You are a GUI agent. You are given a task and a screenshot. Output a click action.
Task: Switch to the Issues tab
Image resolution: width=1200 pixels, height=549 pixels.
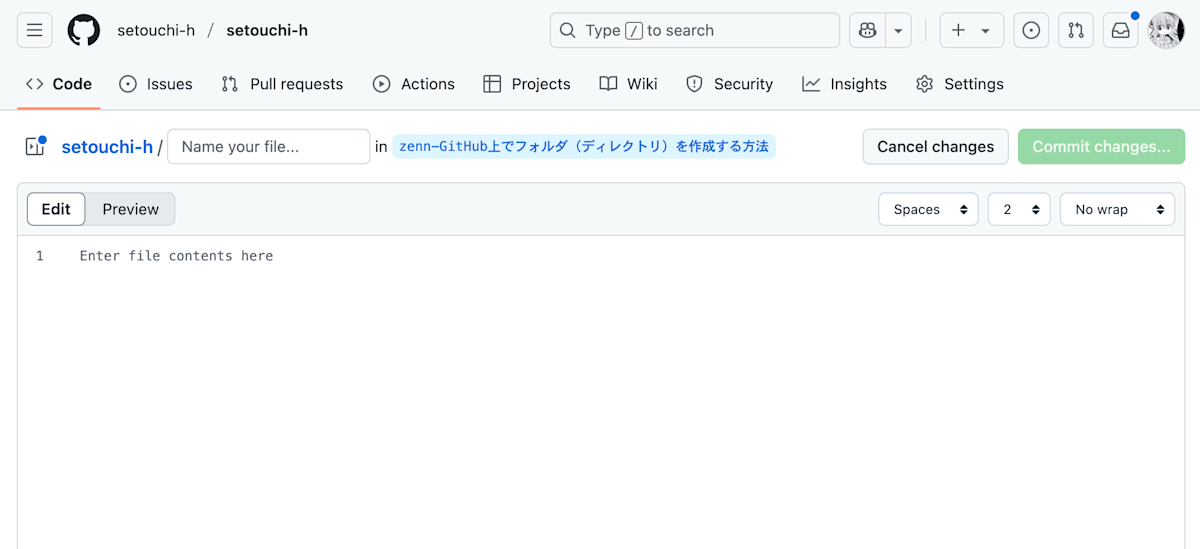156,84
